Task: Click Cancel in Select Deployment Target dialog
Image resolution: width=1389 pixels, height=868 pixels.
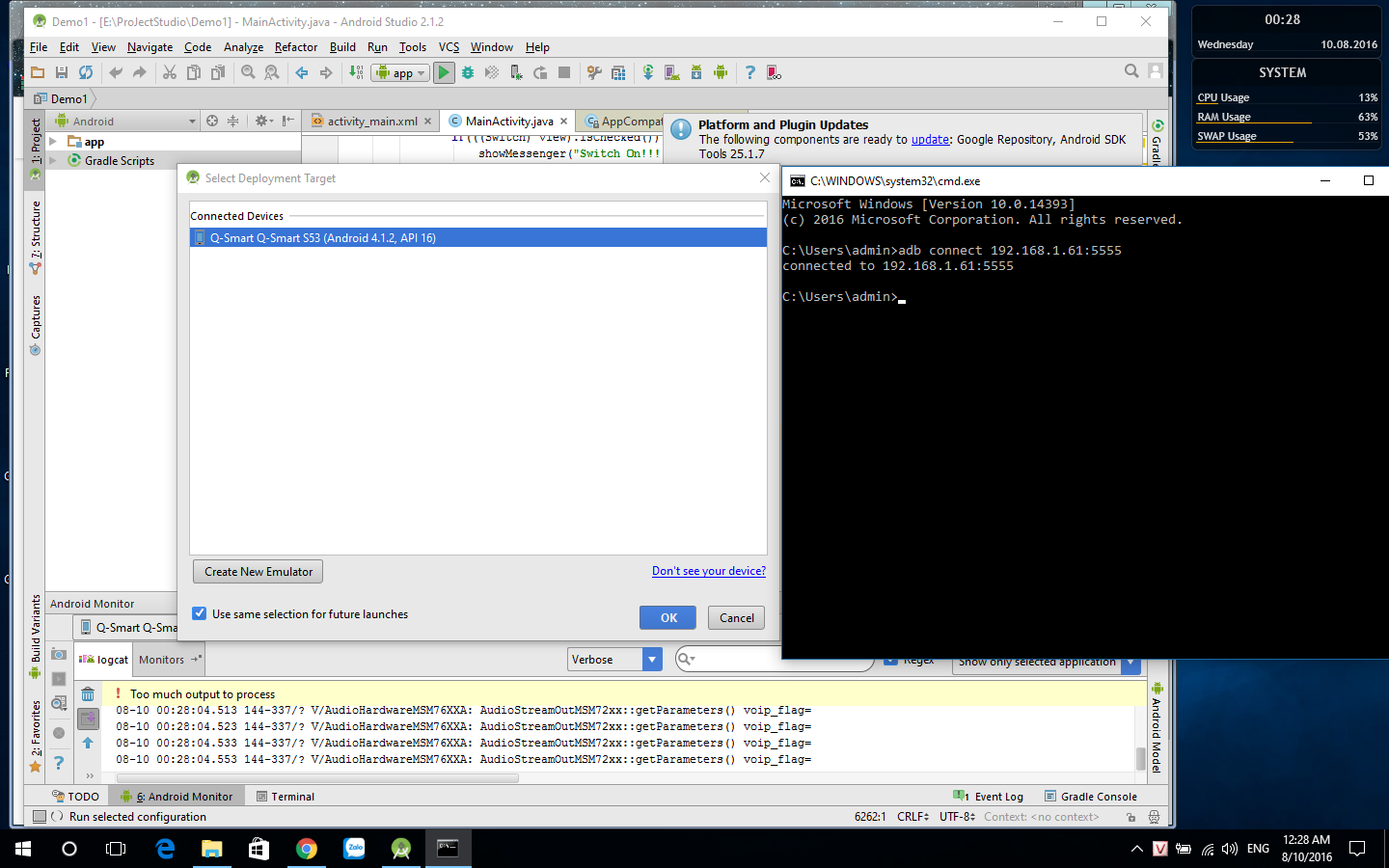Action: [x=736, y=618]
